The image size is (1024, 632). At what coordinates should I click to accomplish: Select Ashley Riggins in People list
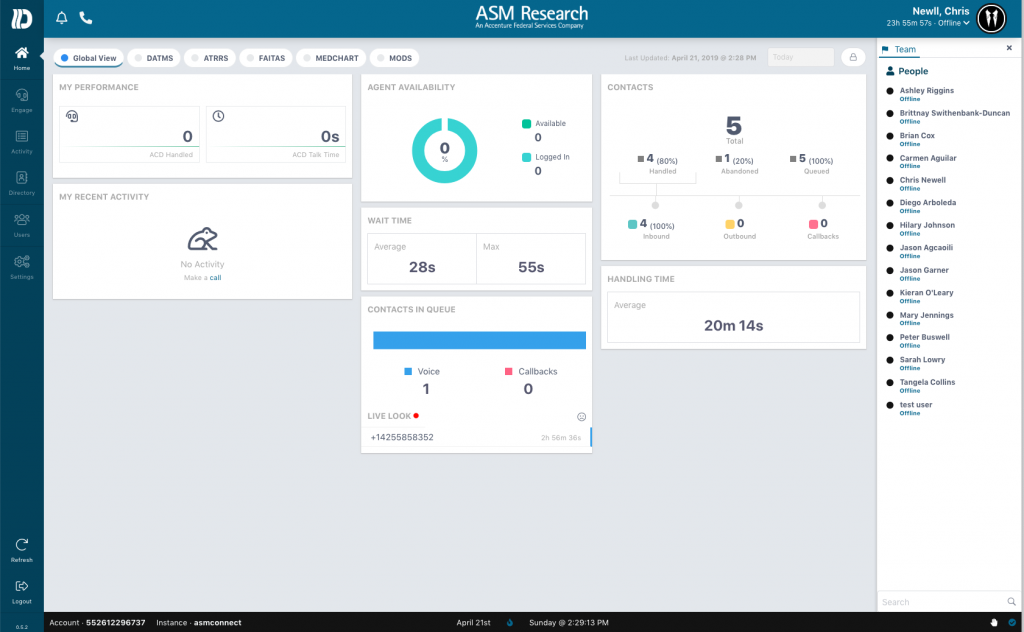[x=926, y=91]
